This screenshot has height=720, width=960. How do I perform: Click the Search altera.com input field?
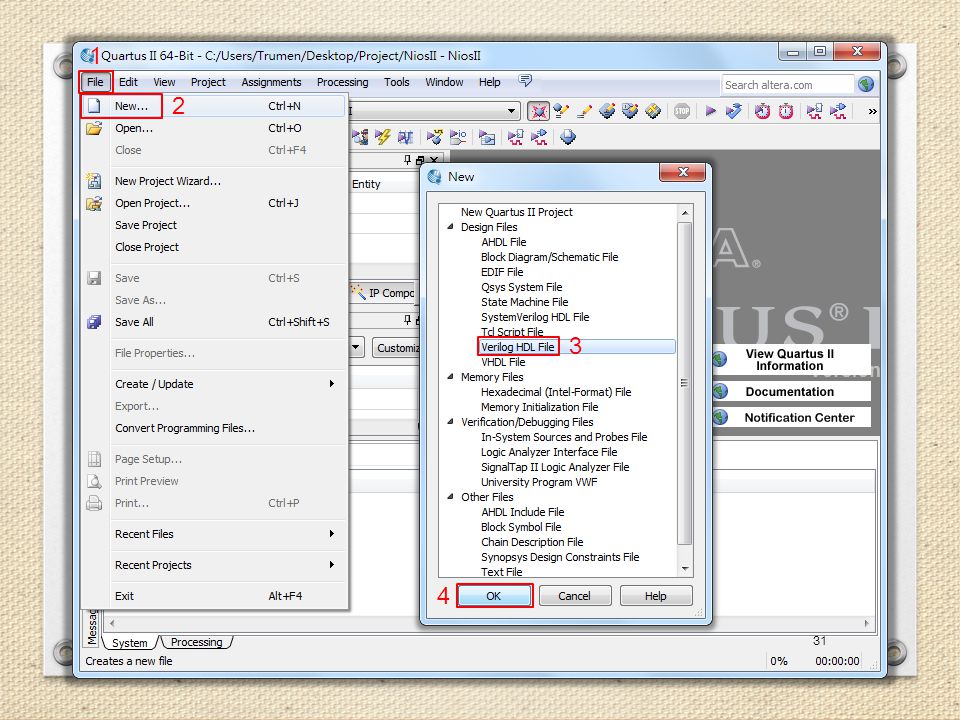click(x=788, y=84)
